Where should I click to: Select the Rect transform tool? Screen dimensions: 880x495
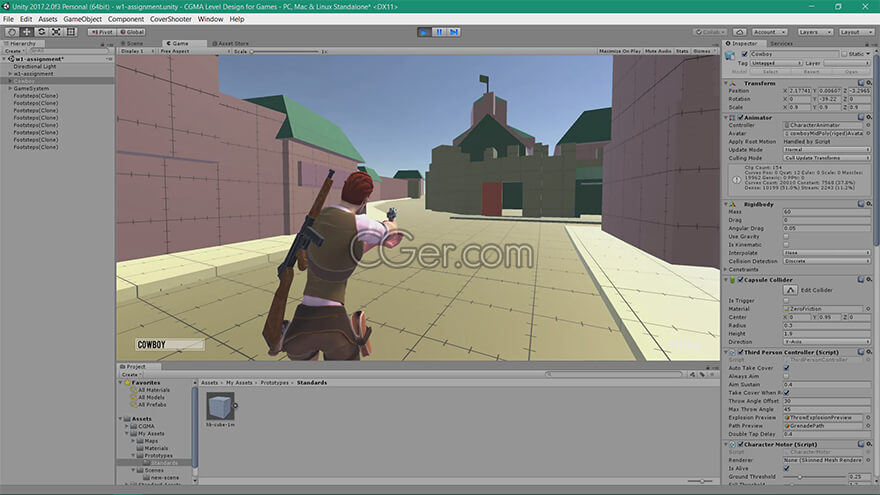point(71,32)
